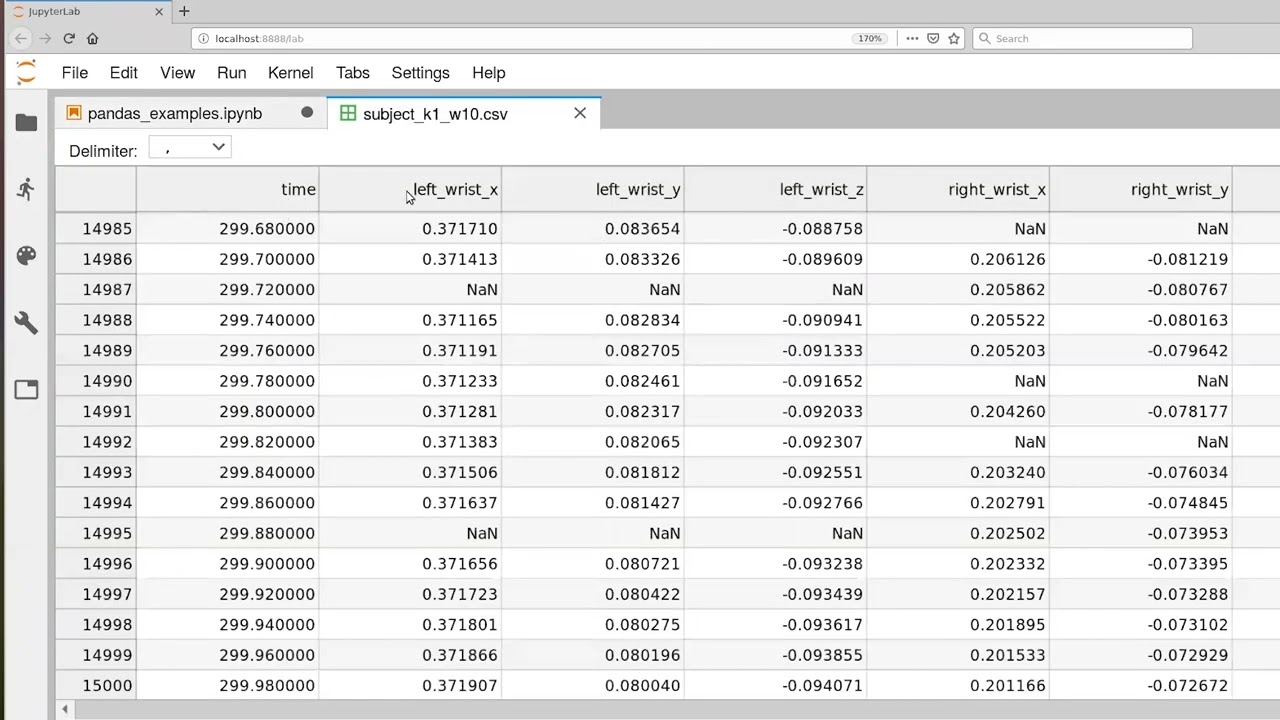Open the Open Tabs sidebar icon
The width and height of the screenshot is (1280, 720).
point(26,389)
